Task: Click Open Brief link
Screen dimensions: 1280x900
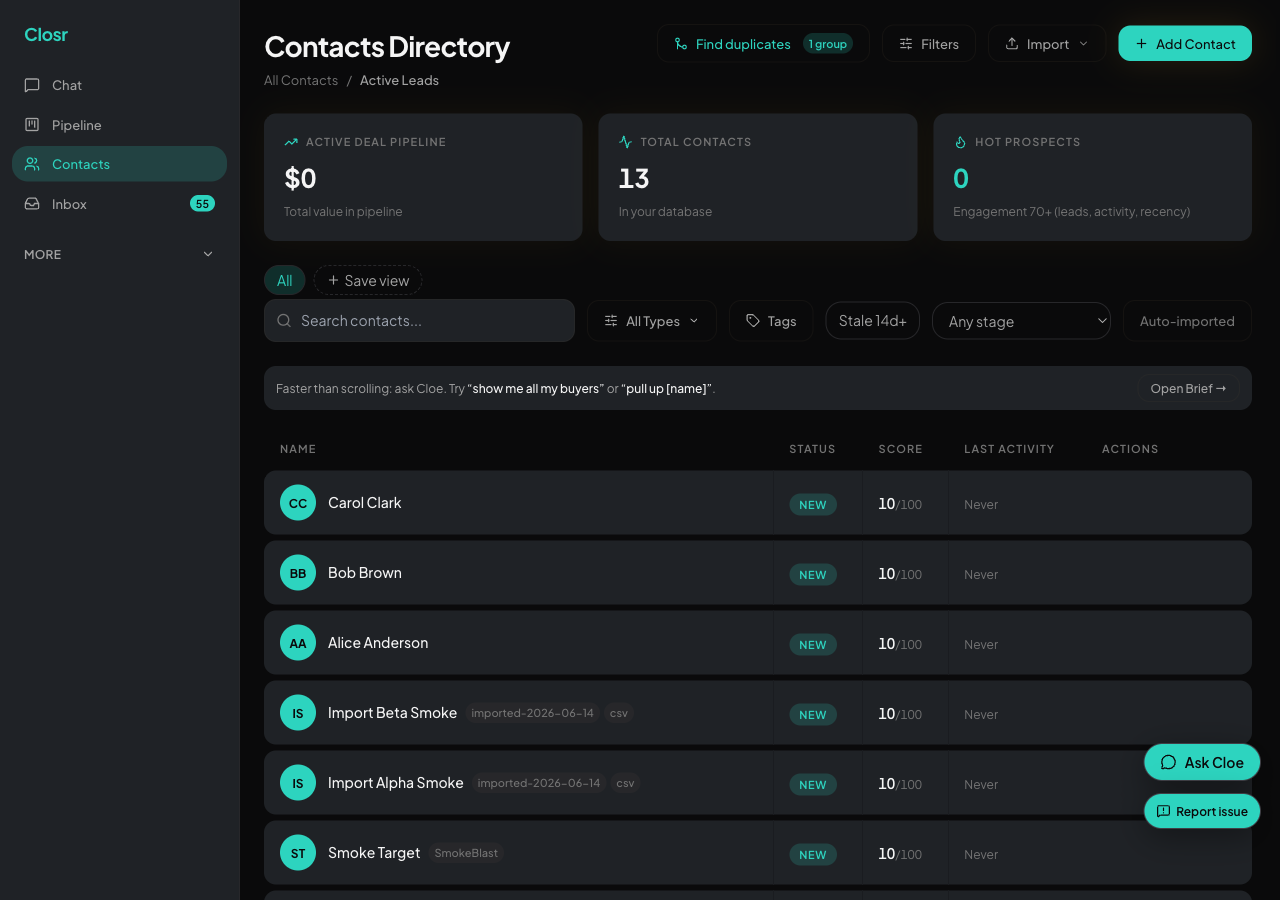Action: pyautogui.click(x=1188, y=388)
